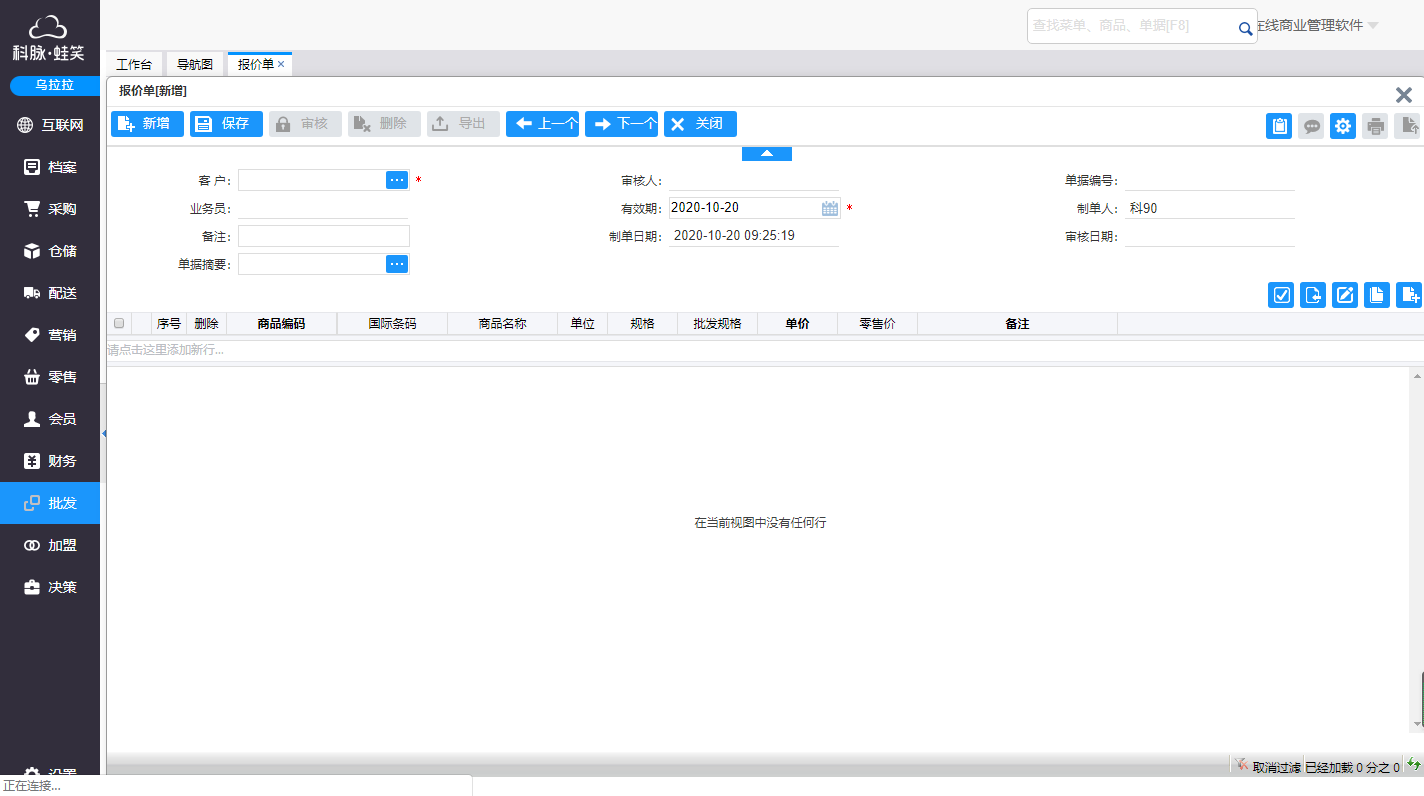Image resolution: width=1424 pixels, height=796 pixels.
Task: Collapse the left sidebar via edge handle
Action: 104,433
